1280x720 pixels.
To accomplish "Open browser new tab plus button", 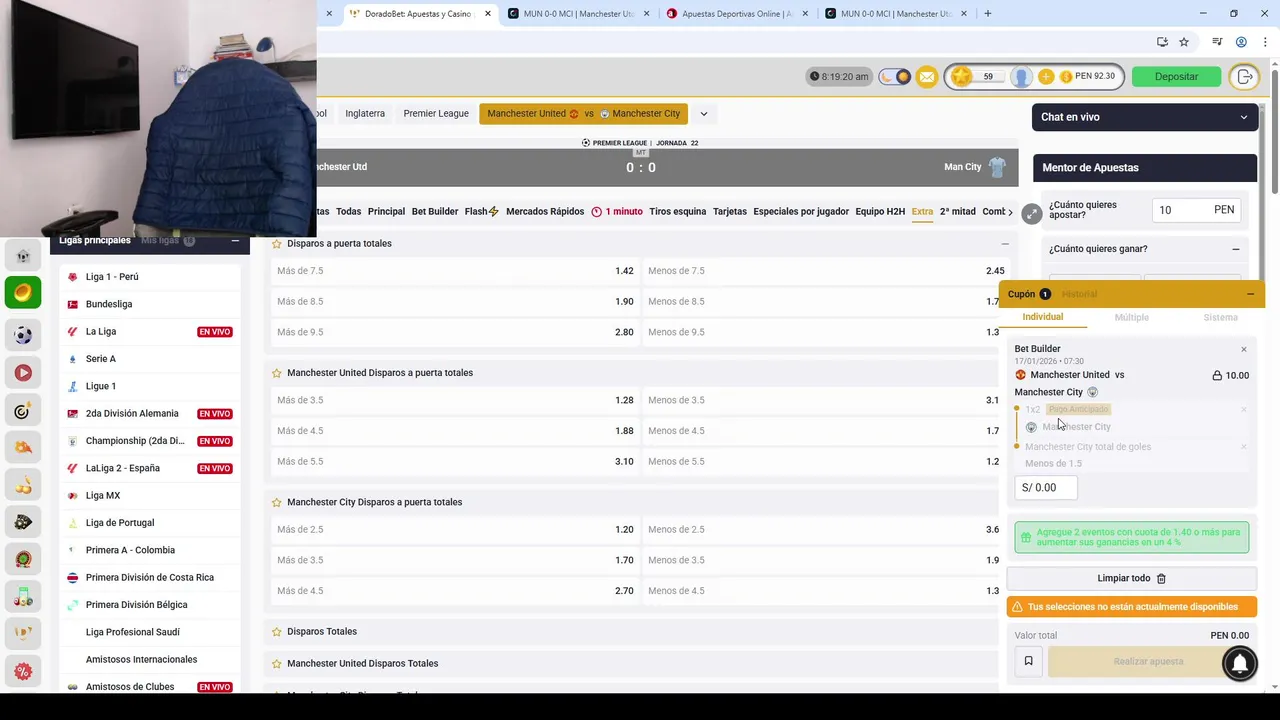I will (987, 14).
